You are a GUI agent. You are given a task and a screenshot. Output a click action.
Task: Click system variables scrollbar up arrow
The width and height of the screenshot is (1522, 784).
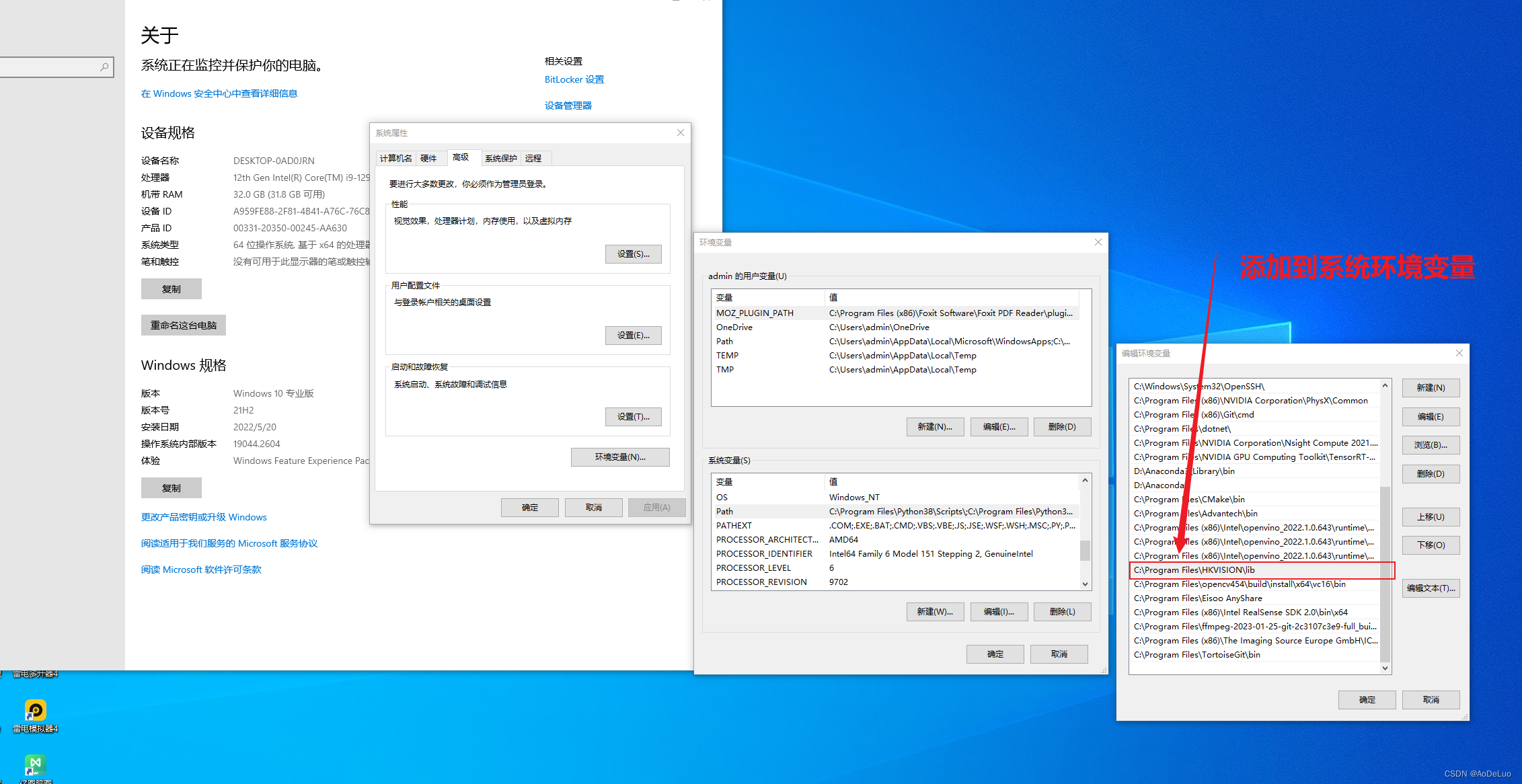[x=1085, y=480]
